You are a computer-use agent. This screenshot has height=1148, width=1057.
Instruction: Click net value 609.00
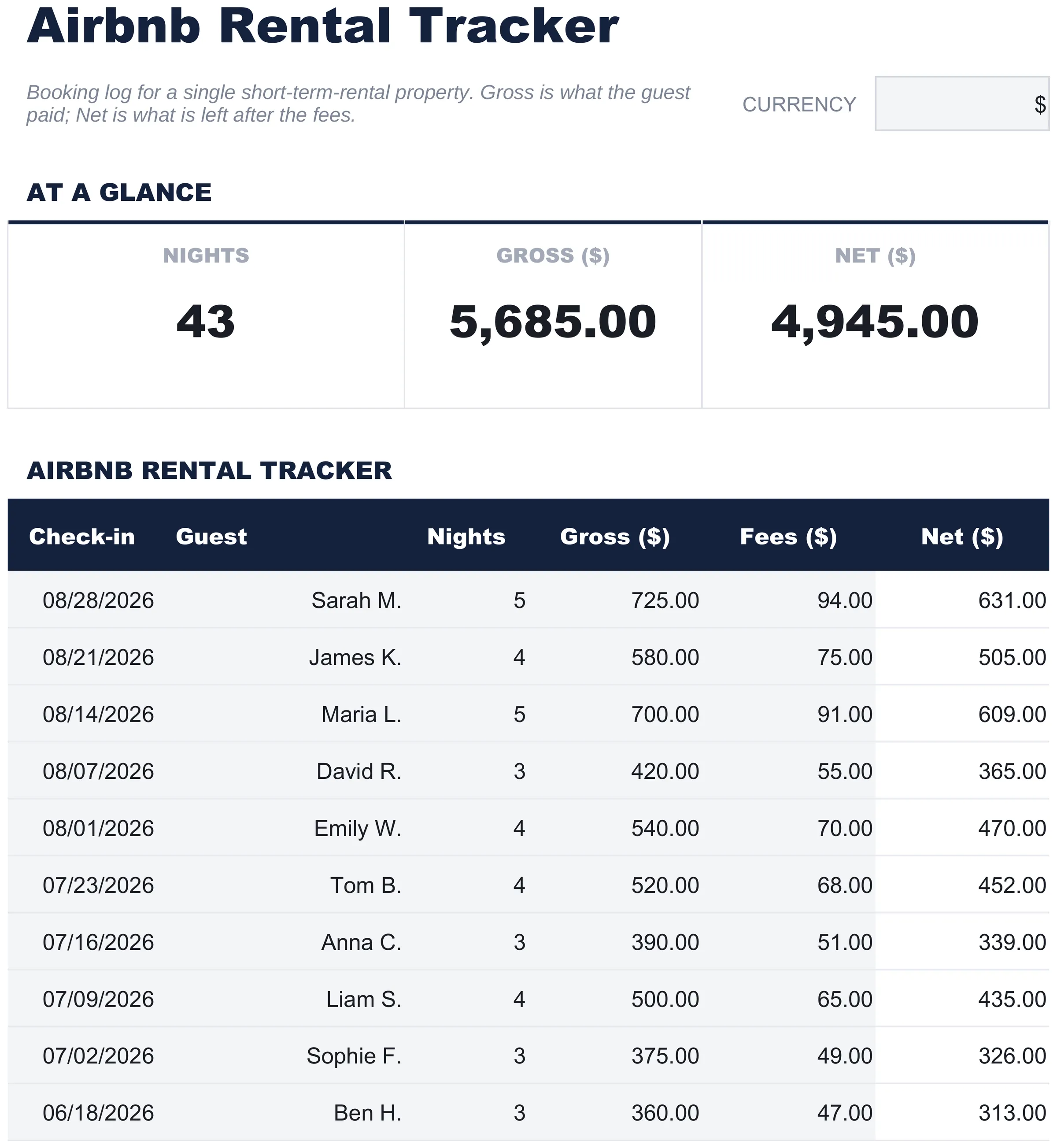(x=1012, y=715)
